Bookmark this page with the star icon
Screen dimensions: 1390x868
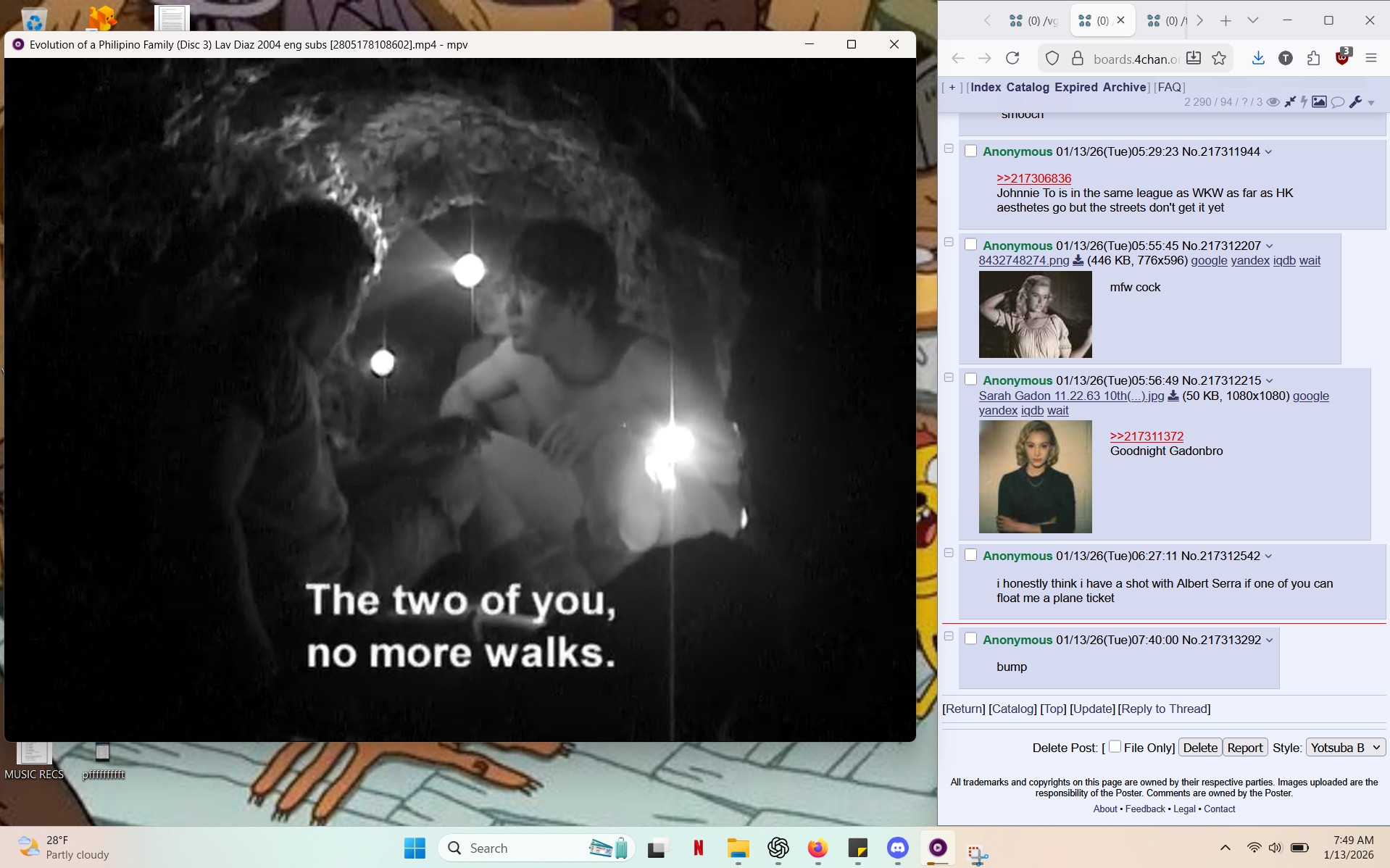pyautogui.click(x=1219, y=58)
